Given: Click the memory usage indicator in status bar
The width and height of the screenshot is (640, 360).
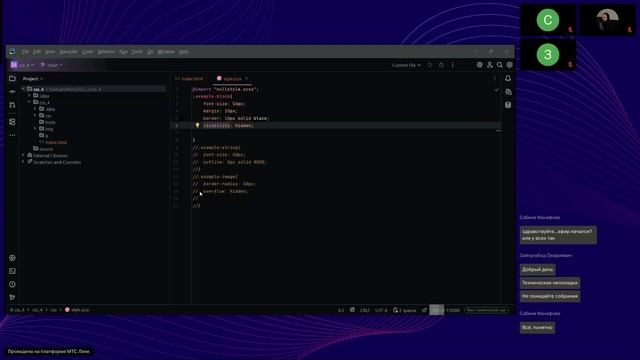Looking at the screenshot, I should point(445,310).
